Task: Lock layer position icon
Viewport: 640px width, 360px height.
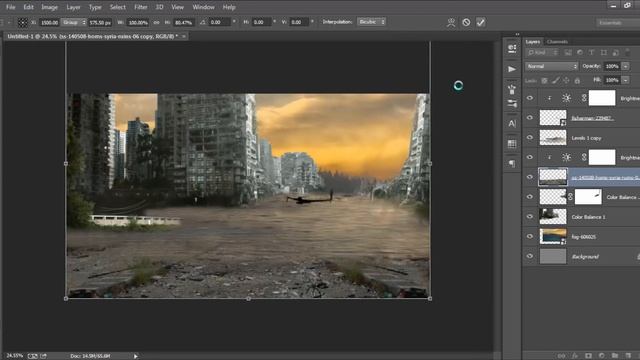Action: pyautogui.click(x=566, y=80)
